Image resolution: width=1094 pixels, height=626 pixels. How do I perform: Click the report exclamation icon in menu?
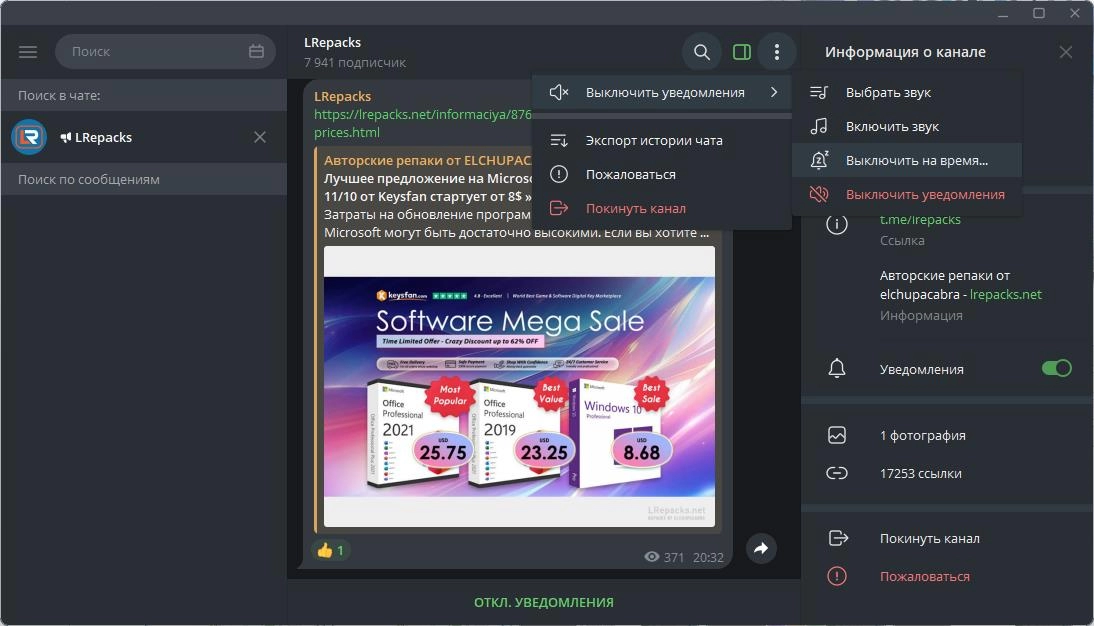pyautogui.click(x=559, y=174)
